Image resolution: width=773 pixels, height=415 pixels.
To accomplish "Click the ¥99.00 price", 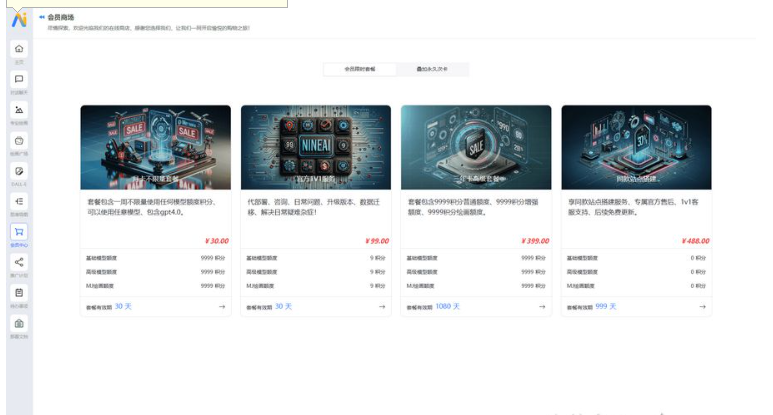I will 377,241.
